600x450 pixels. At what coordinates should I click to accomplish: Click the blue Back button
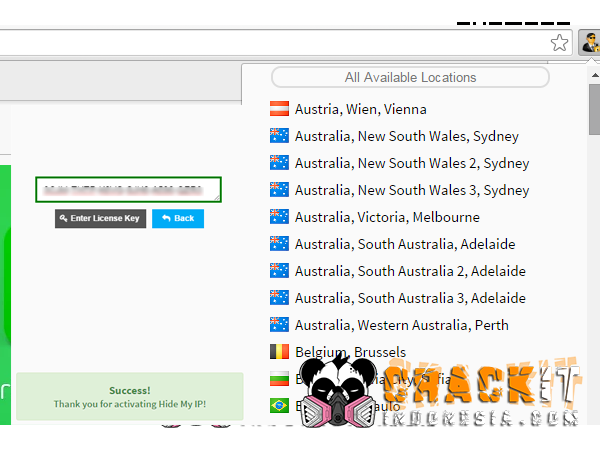pyautogui.click(x=178, y=218)
